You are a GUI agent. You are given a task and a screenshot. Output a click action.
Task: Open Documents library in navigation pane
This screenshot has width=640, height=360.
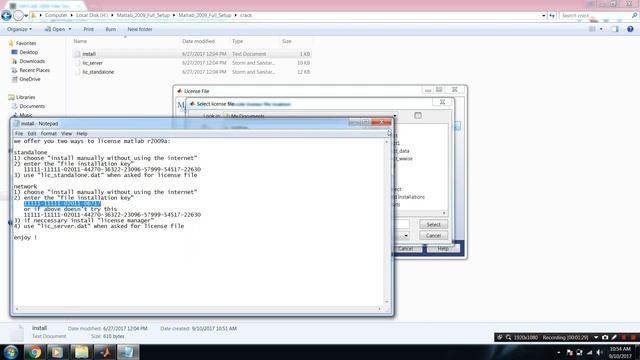click(x=32, y=106)
